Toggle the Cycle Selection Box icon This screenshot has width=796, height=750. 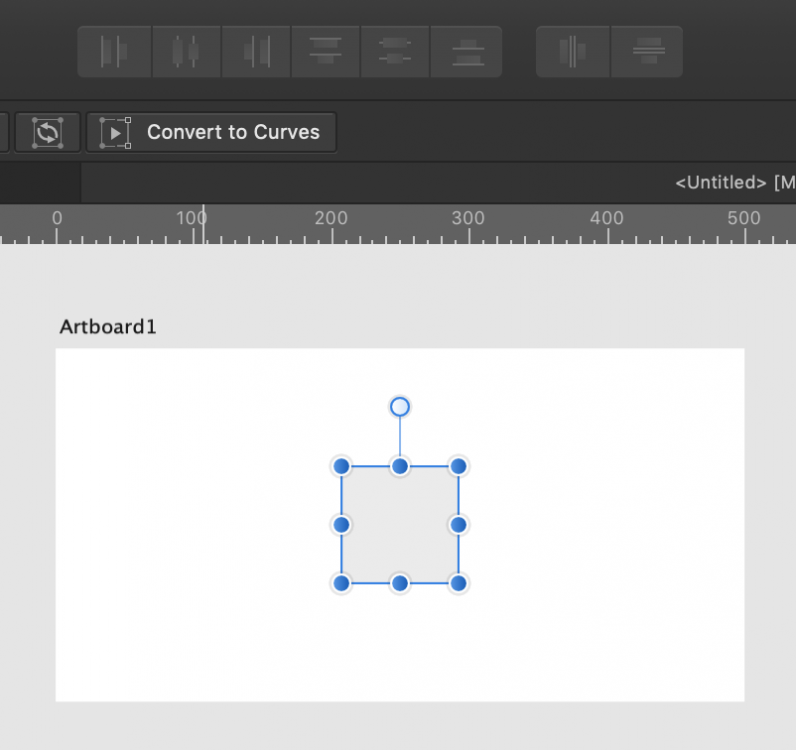coord(48,132)
